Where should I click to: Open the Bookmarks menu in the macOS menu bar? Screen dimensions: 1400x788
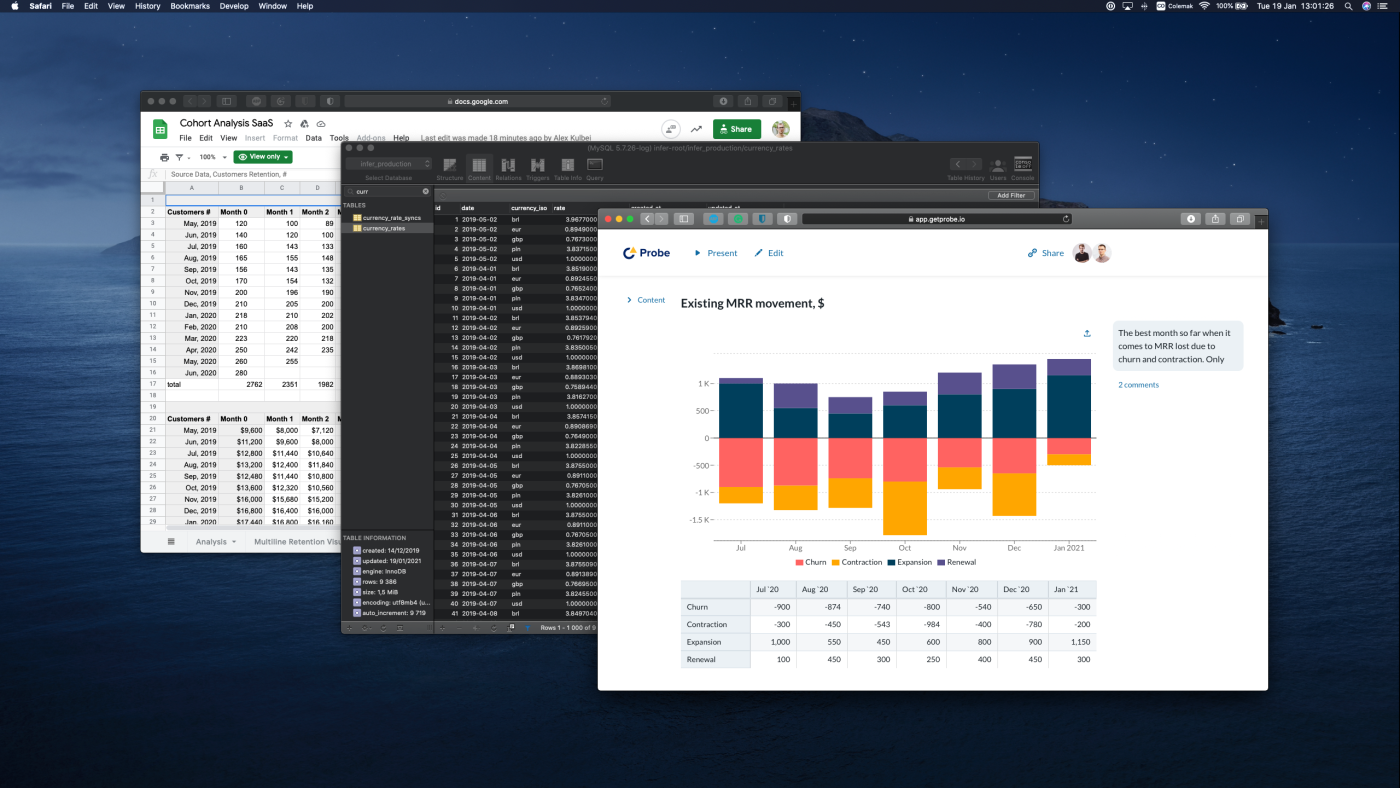click(190, 6)
